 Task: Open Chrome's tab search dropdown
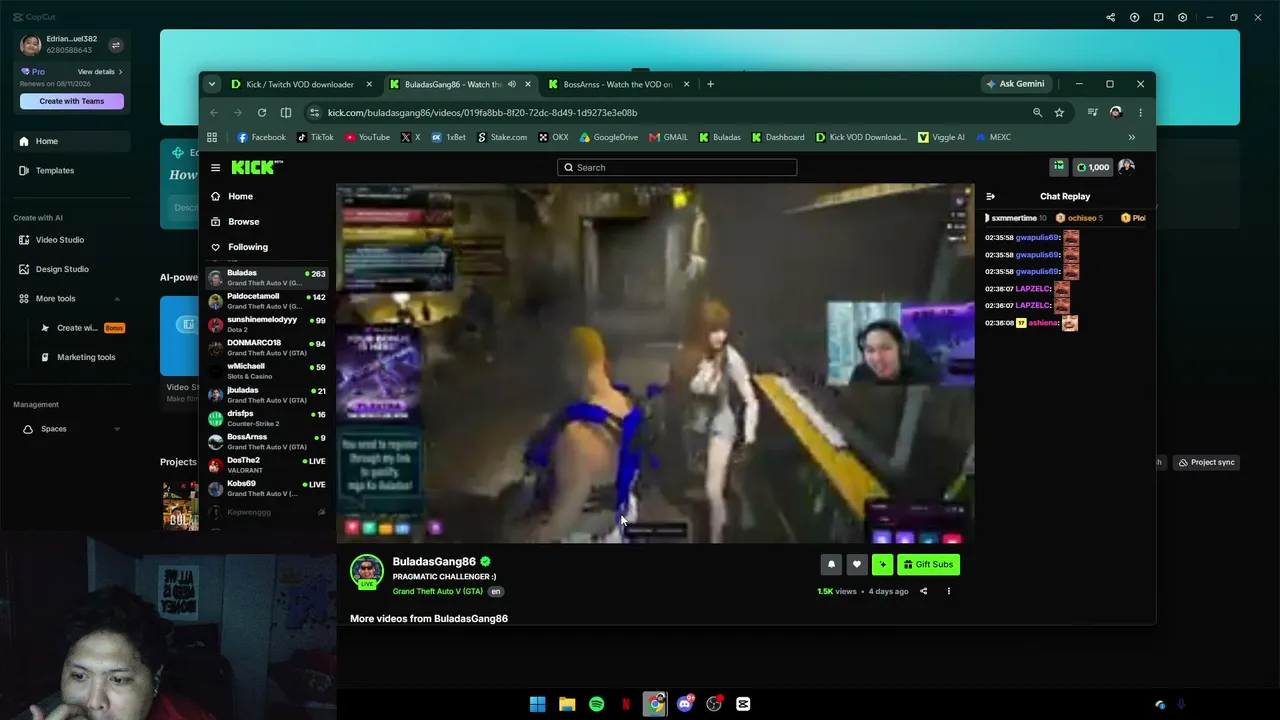pyautogui.click(x=212, y=84)
